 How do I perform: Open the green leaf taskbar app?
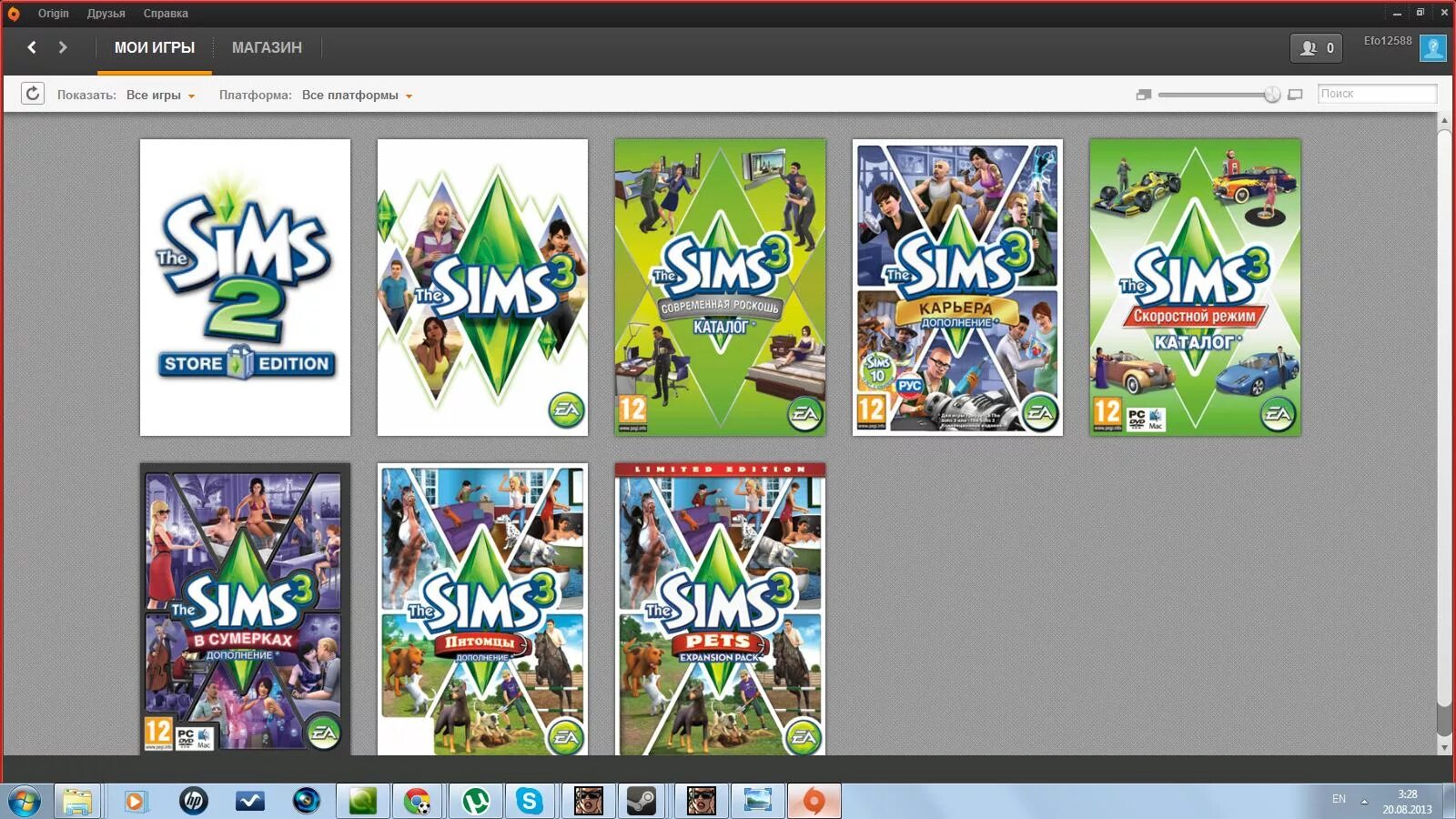click(363, 802)
